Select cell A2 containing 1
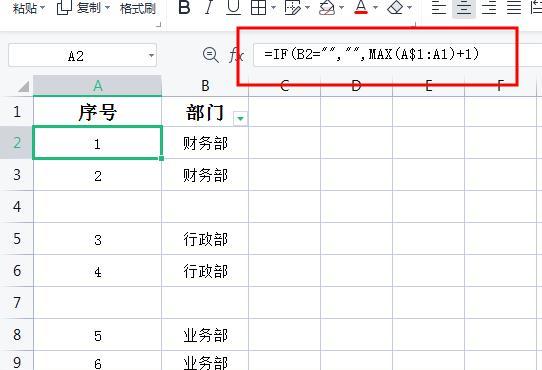The image size is (542, 370). [x=97, y=142]
